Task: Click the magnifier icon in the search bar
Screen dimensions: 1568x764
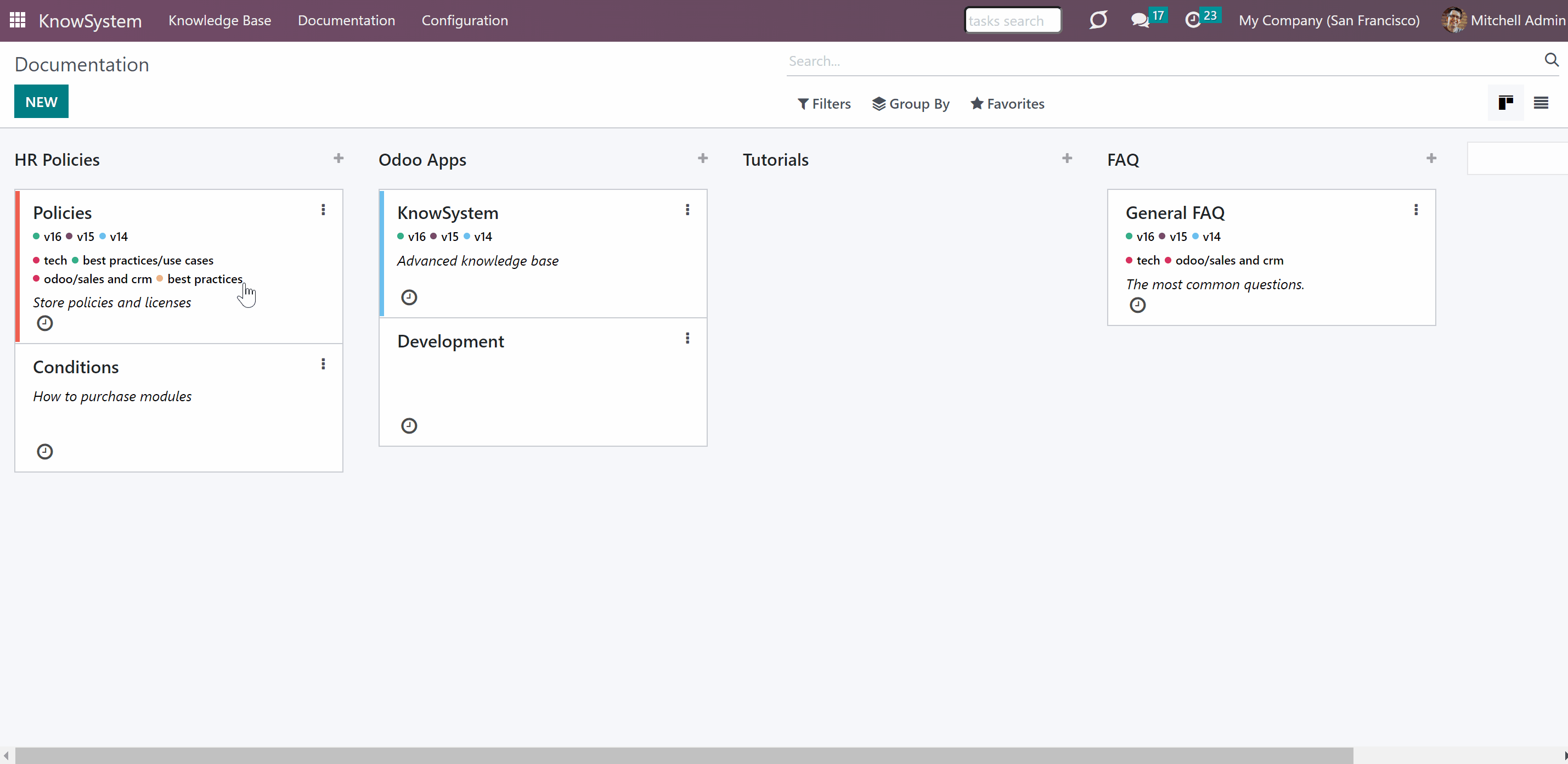Action: 1551,60
